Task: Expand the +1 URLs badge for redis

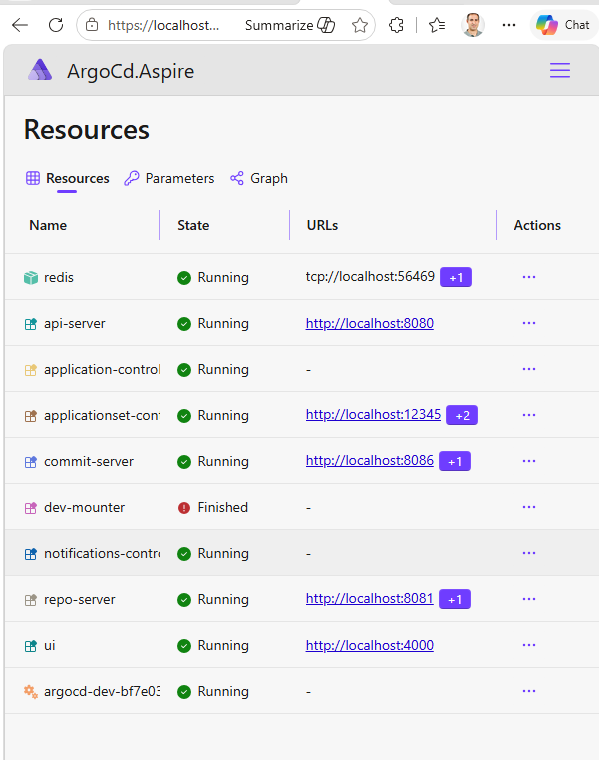Action: (456, 277)
